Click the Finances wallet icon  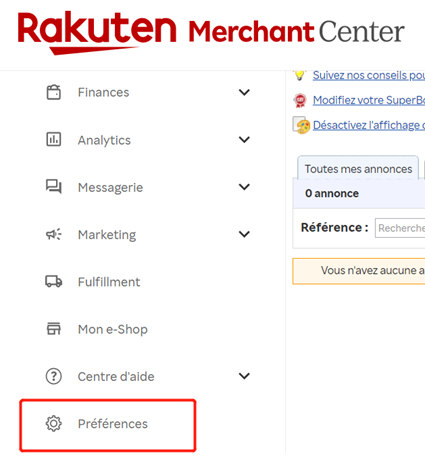pos(54,92)
